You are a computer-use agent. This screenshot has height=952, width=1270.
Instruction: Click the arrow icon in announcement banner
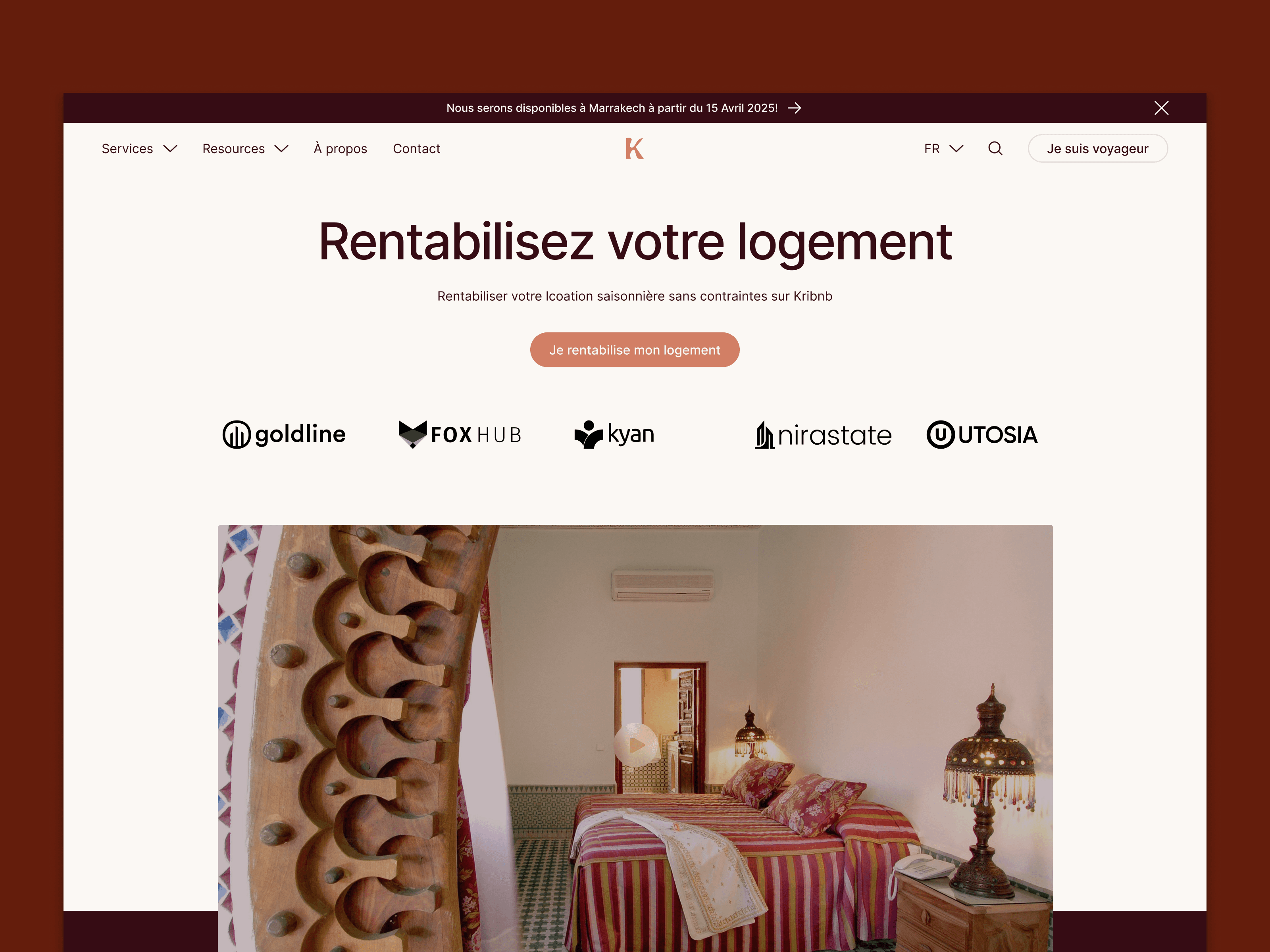pos(795,108)
